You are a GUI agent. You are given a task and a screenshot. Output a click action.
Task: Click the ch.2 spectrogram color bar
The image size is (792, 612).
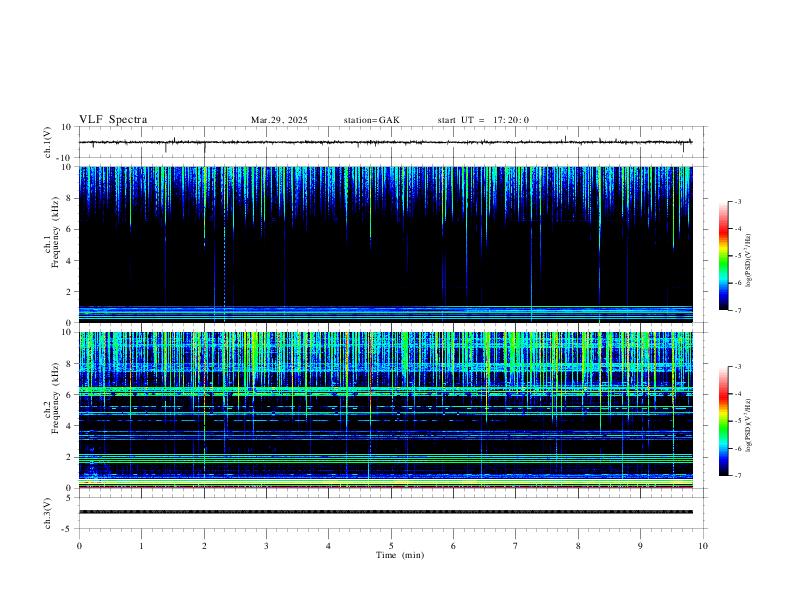724,421
